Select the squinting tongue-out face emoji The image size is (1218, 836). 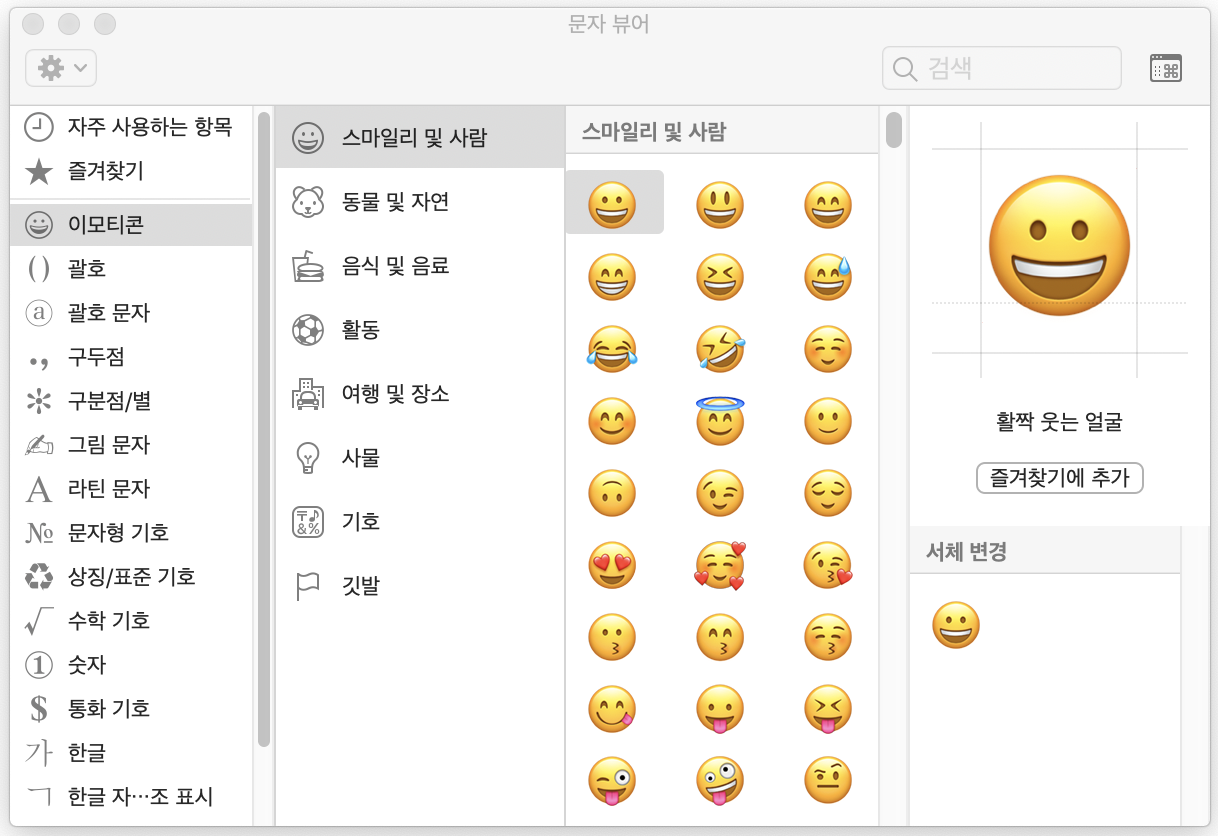pyautogui.click(x=828, y=709)
